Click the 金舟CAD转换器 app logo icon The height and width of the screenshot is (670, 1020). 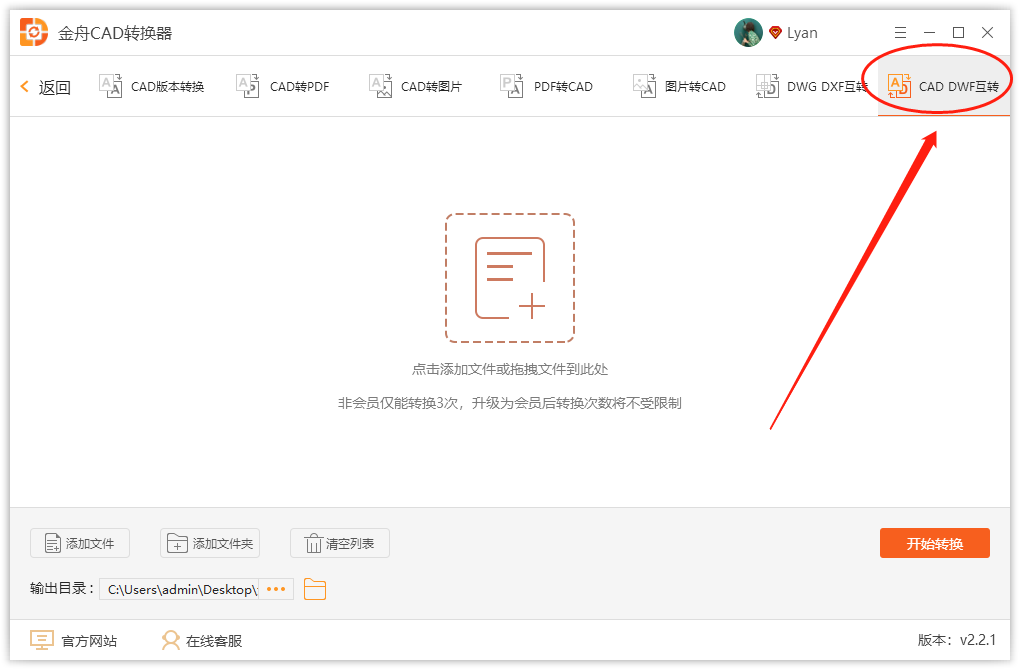[x=34, y=33]
